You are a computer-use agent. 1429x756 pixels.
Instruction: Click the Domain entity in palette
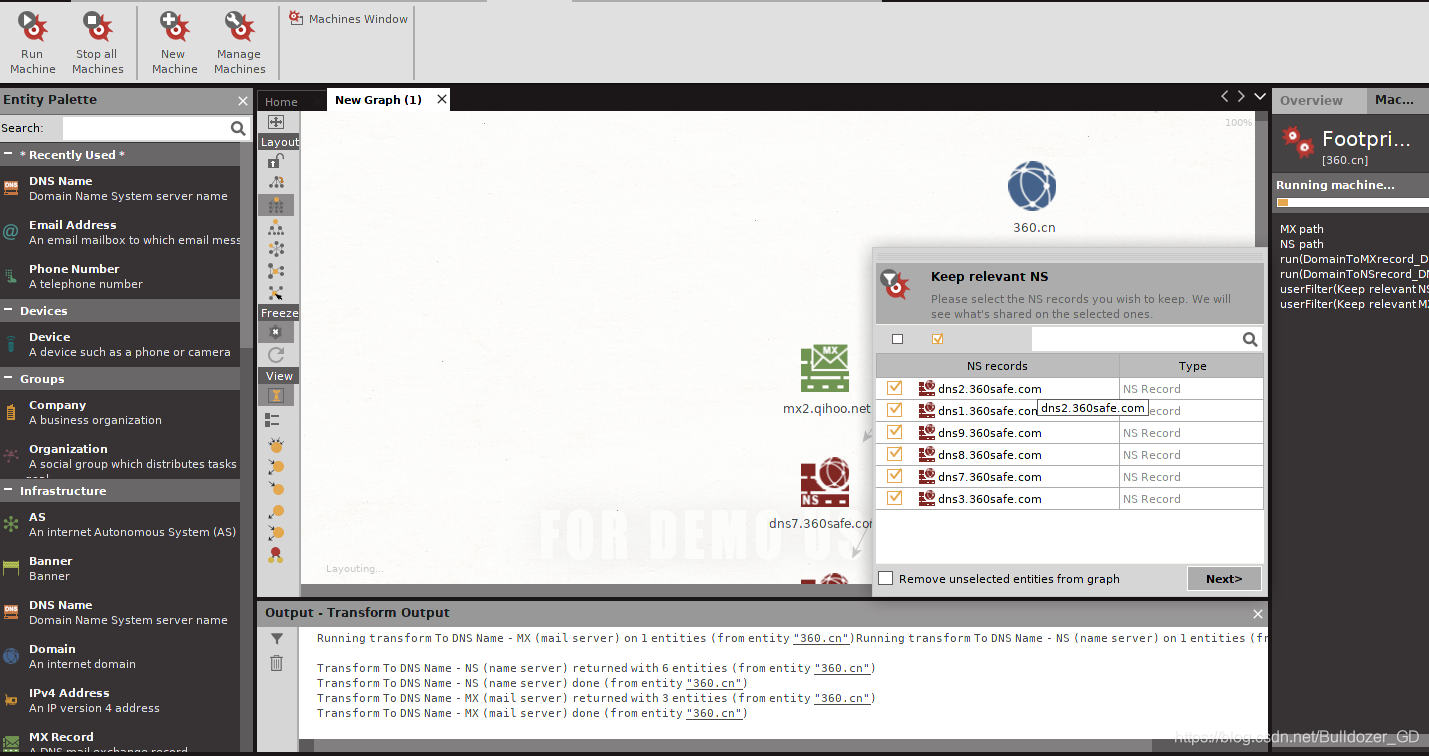pos(120,656)
